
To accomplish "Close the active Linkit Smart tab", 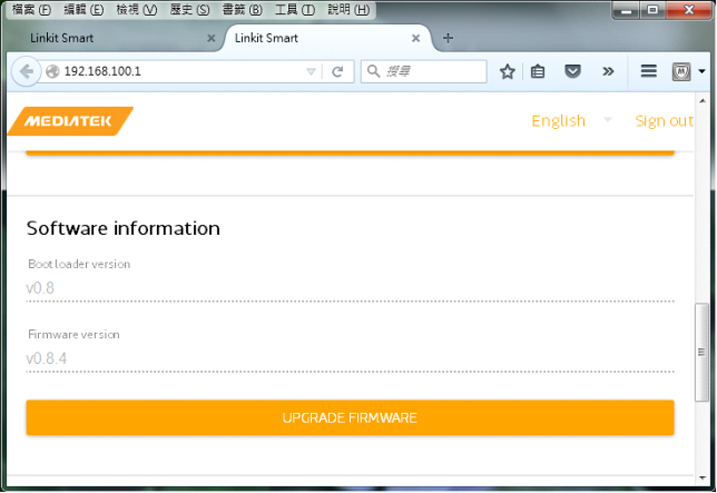I will [416, 38].
